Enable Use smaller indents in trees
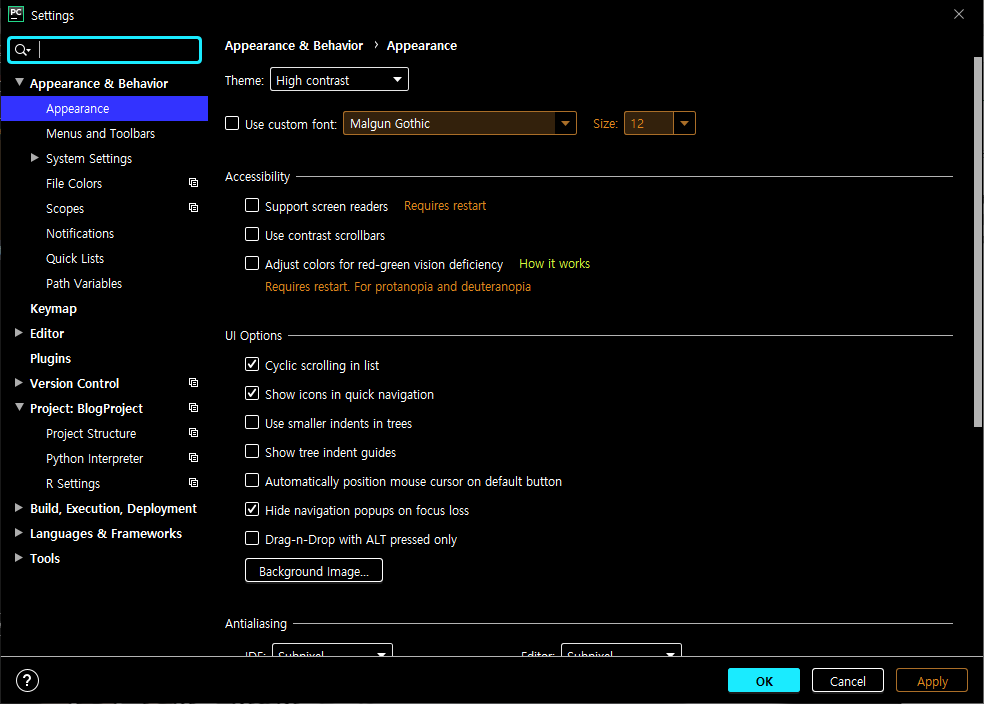Screen dimensions: 984x704 pyautogui.click(x=252, y=422)
